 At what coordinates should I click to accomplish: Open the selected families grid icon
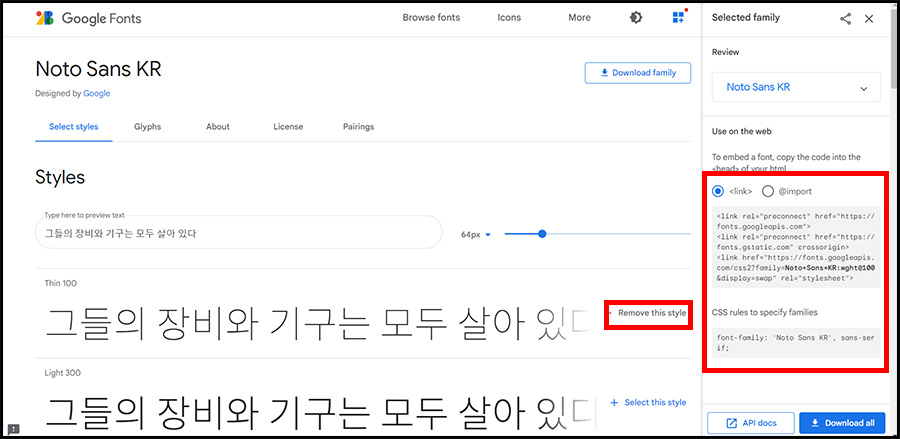click(x=679, y=18)
